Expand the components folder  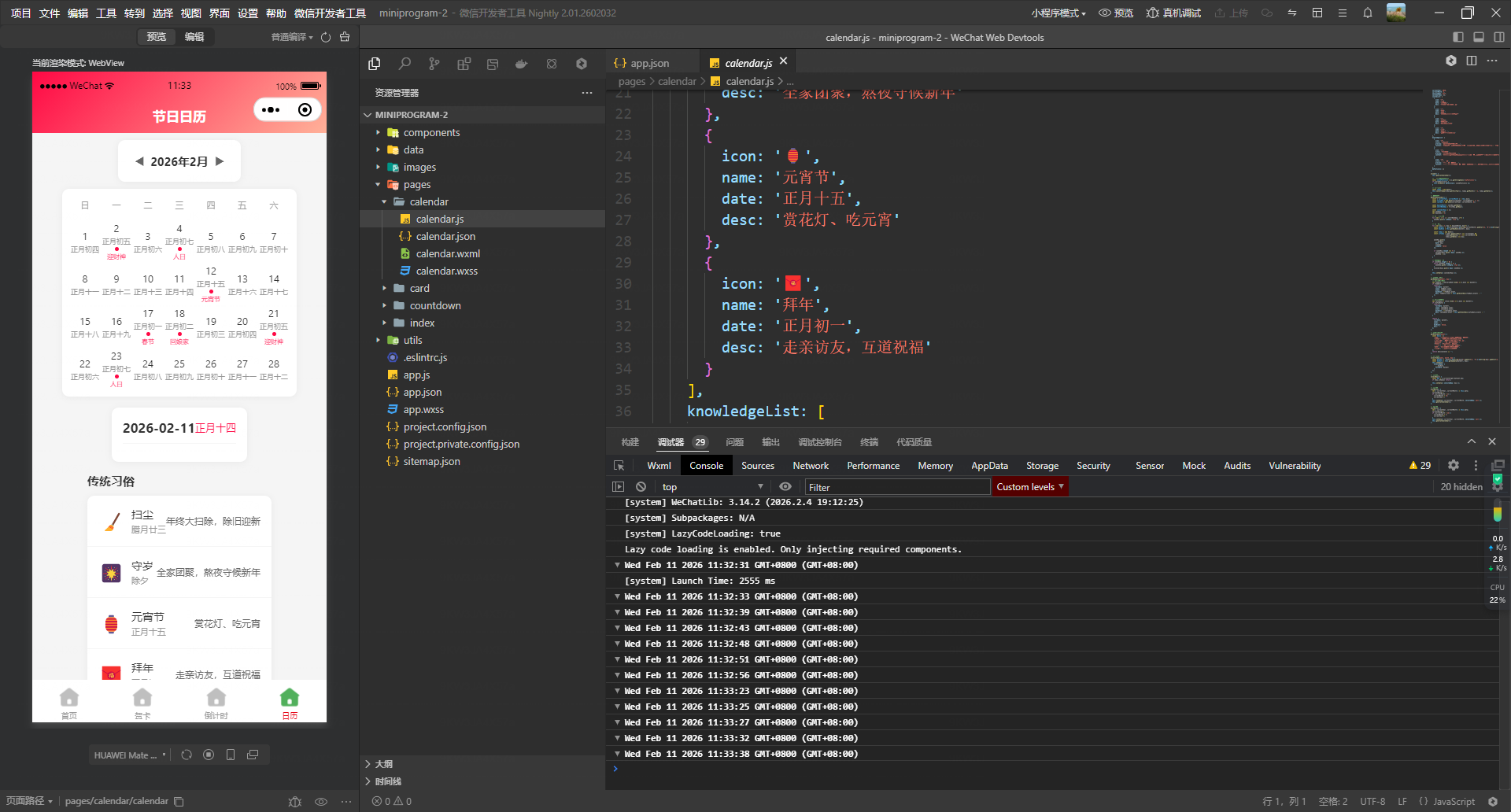(431, 133)
